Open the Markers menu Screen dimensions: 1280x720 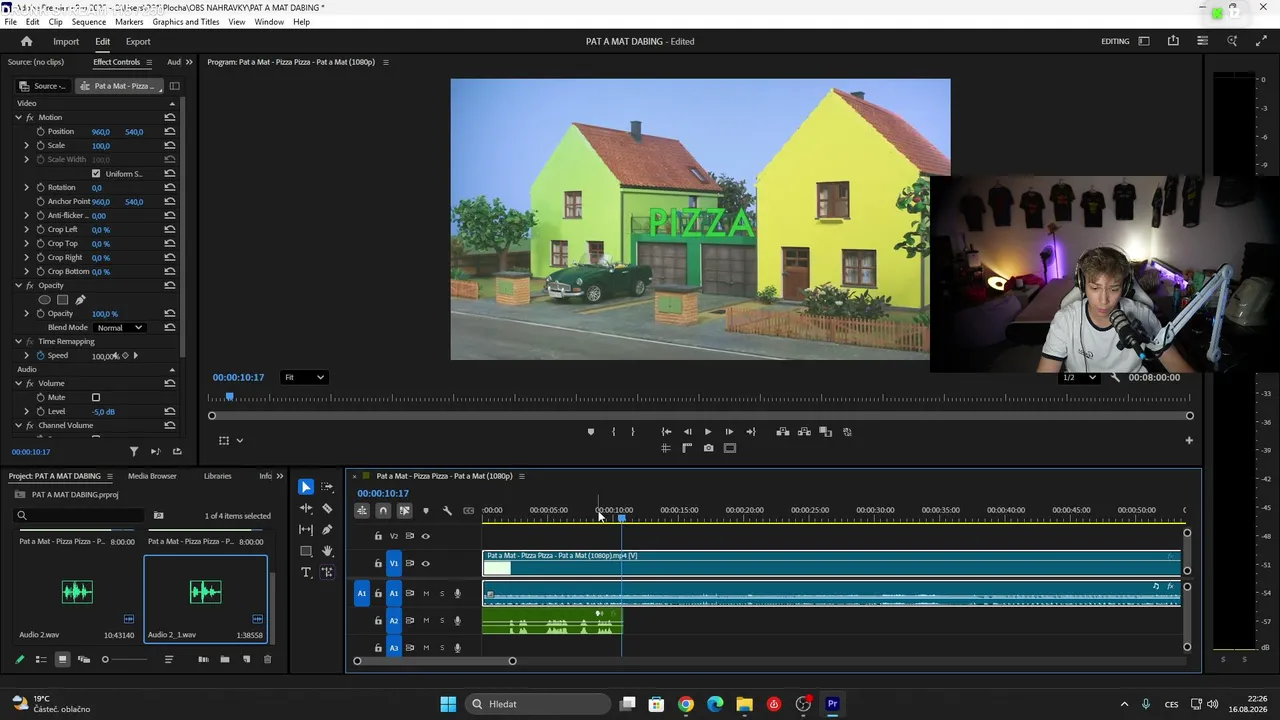(129, 22)
